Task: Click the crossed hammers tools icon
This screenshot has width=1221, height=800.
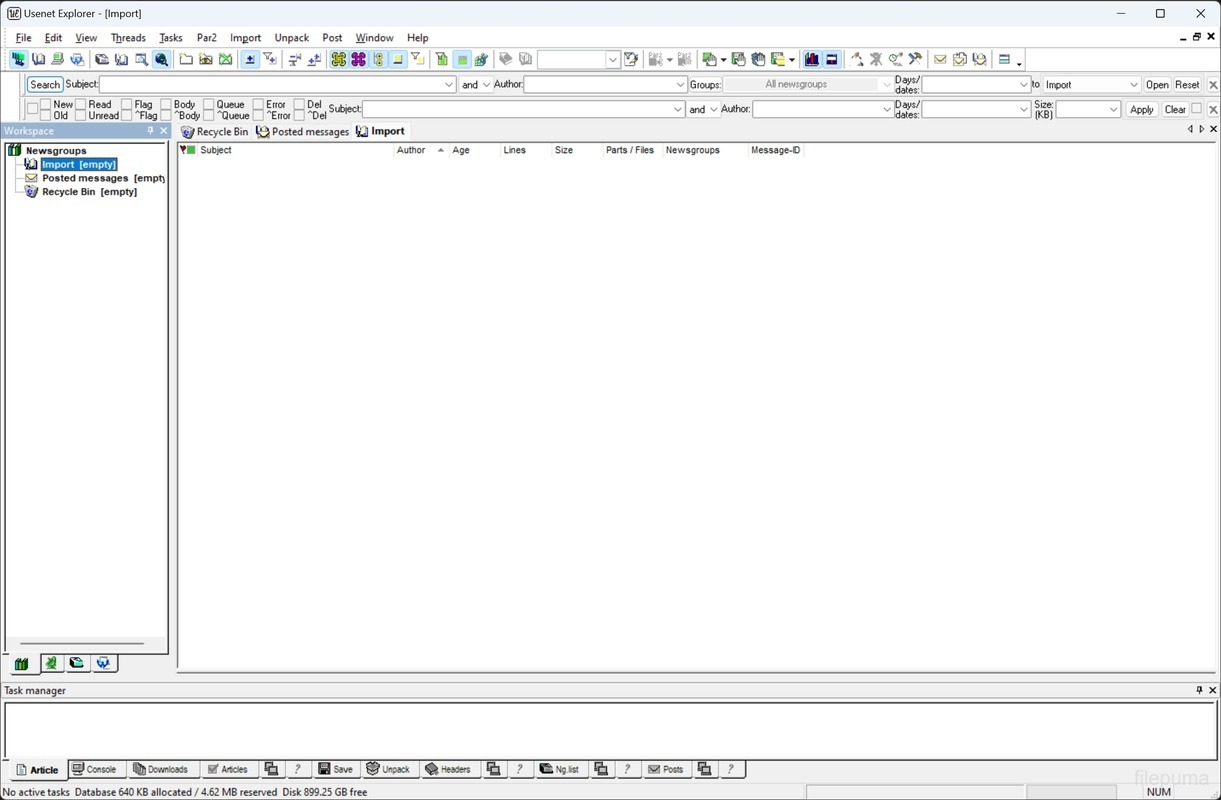Action: 915,60
